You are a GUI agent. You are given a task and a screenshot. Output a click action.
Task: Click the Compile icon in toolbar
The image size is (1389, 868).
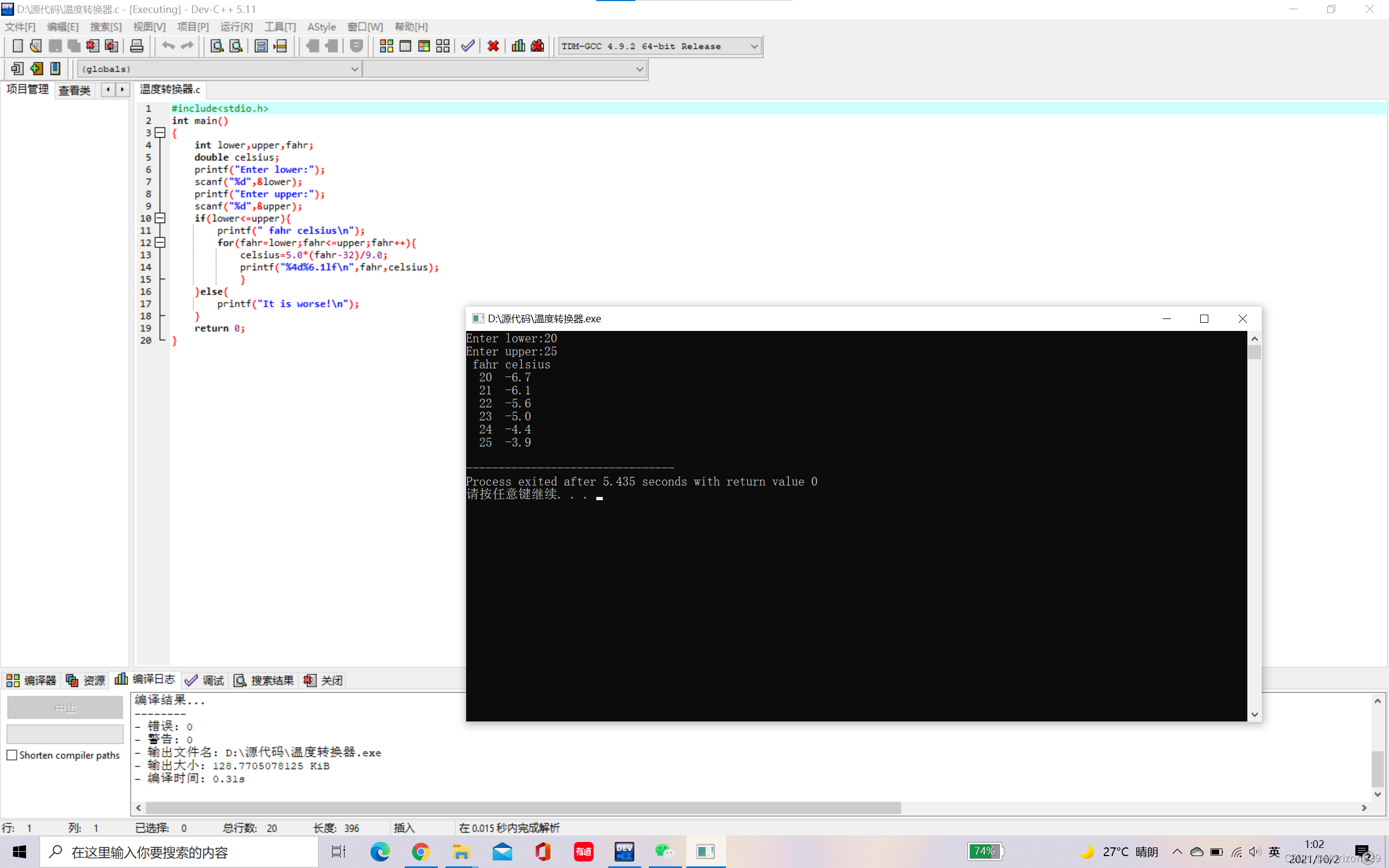(x=386, y=46)
